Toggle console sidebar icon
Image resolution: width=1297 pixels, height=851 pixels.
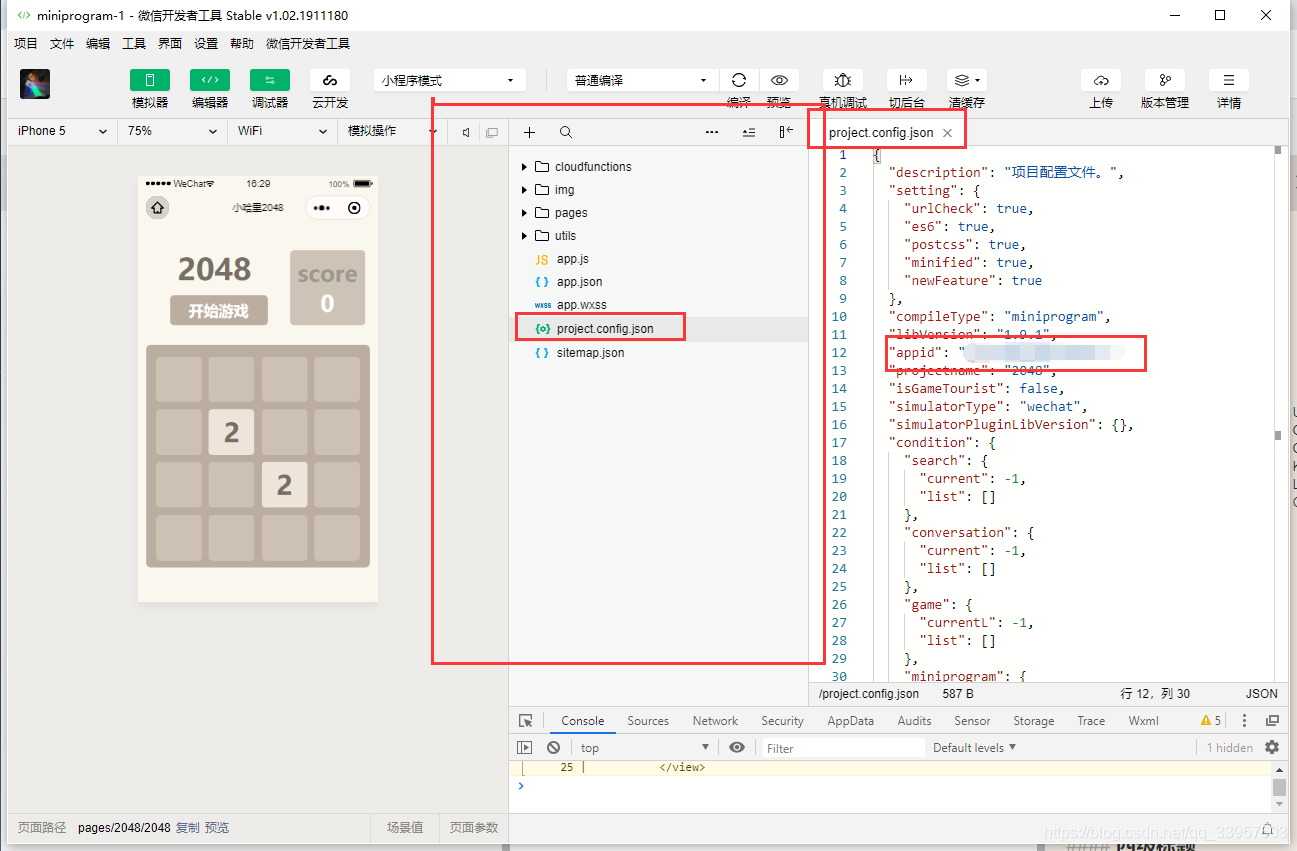(x=525, y=748)
